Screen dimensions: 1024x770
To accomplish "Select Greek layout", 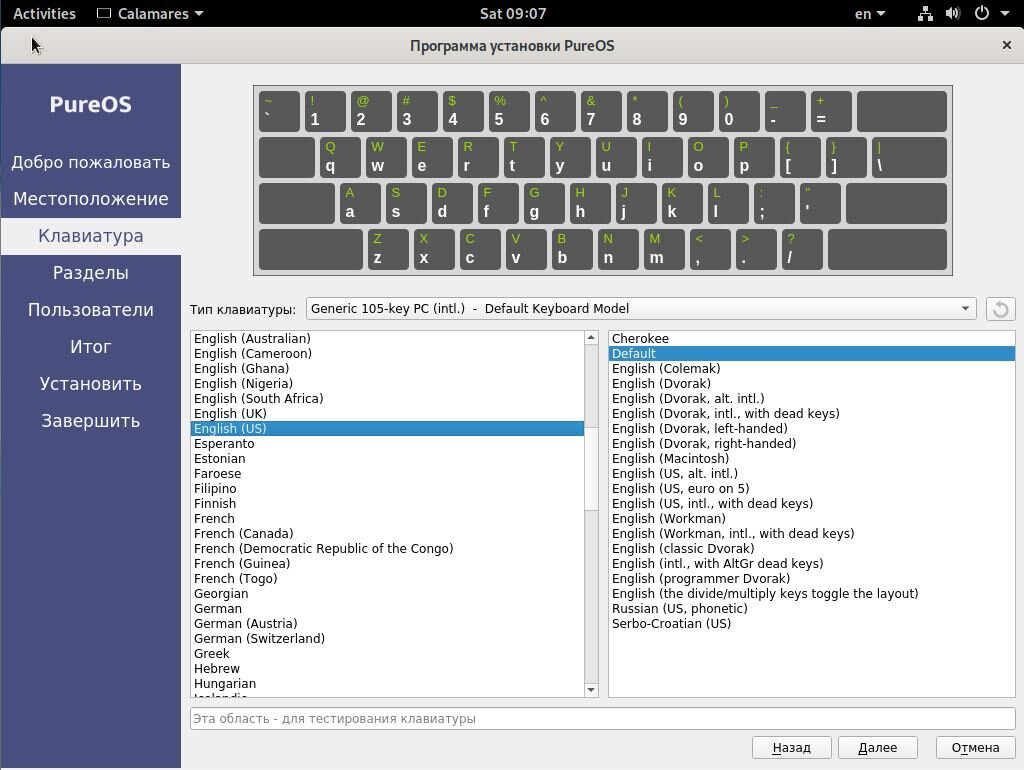I will point(387,654).
